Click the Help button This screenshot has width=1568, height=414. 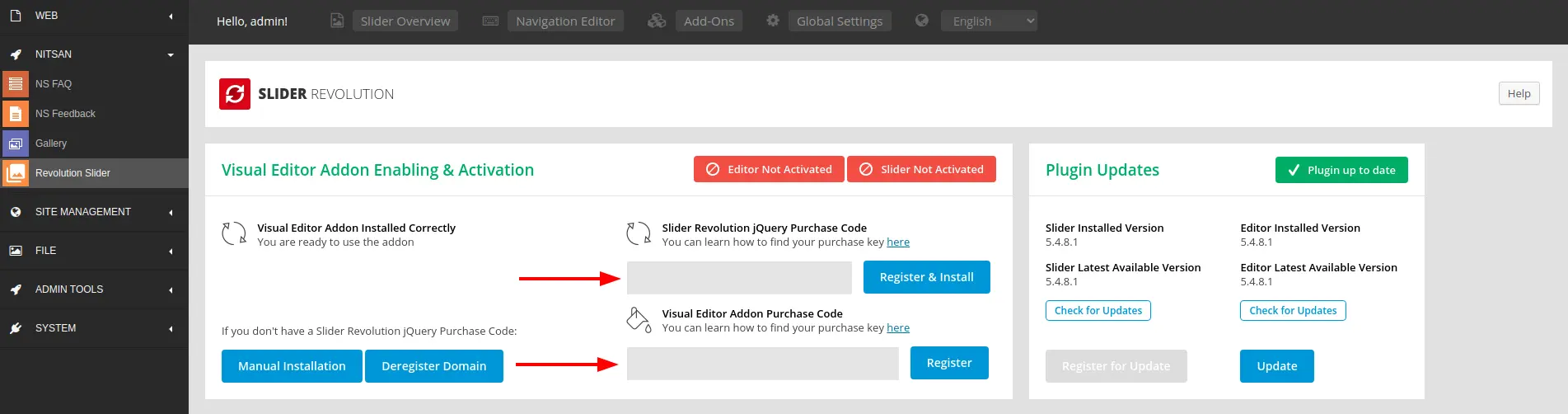(1519, 93)
